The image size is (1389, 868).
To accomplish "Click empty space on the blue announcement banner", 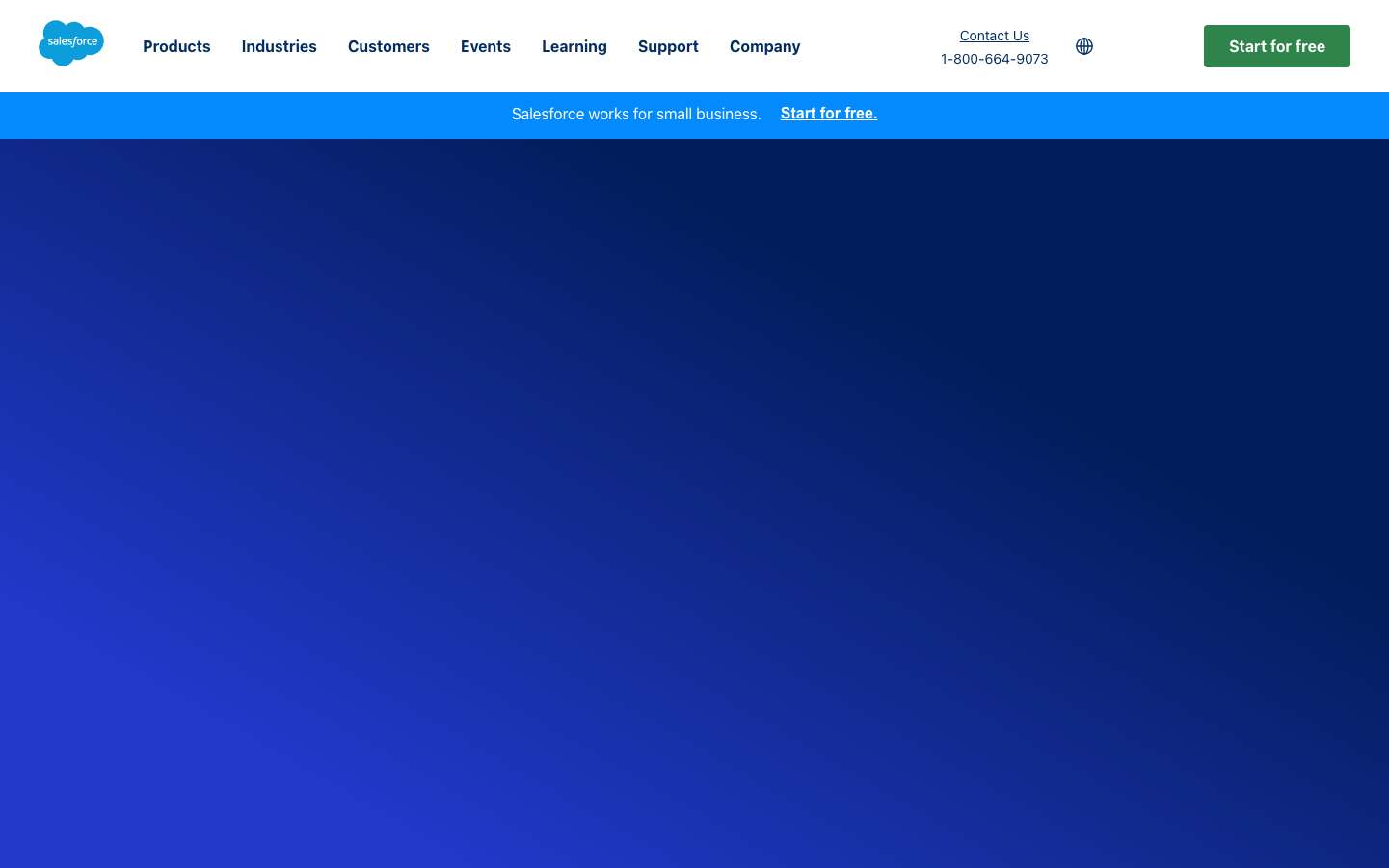I will pos(241,116).
